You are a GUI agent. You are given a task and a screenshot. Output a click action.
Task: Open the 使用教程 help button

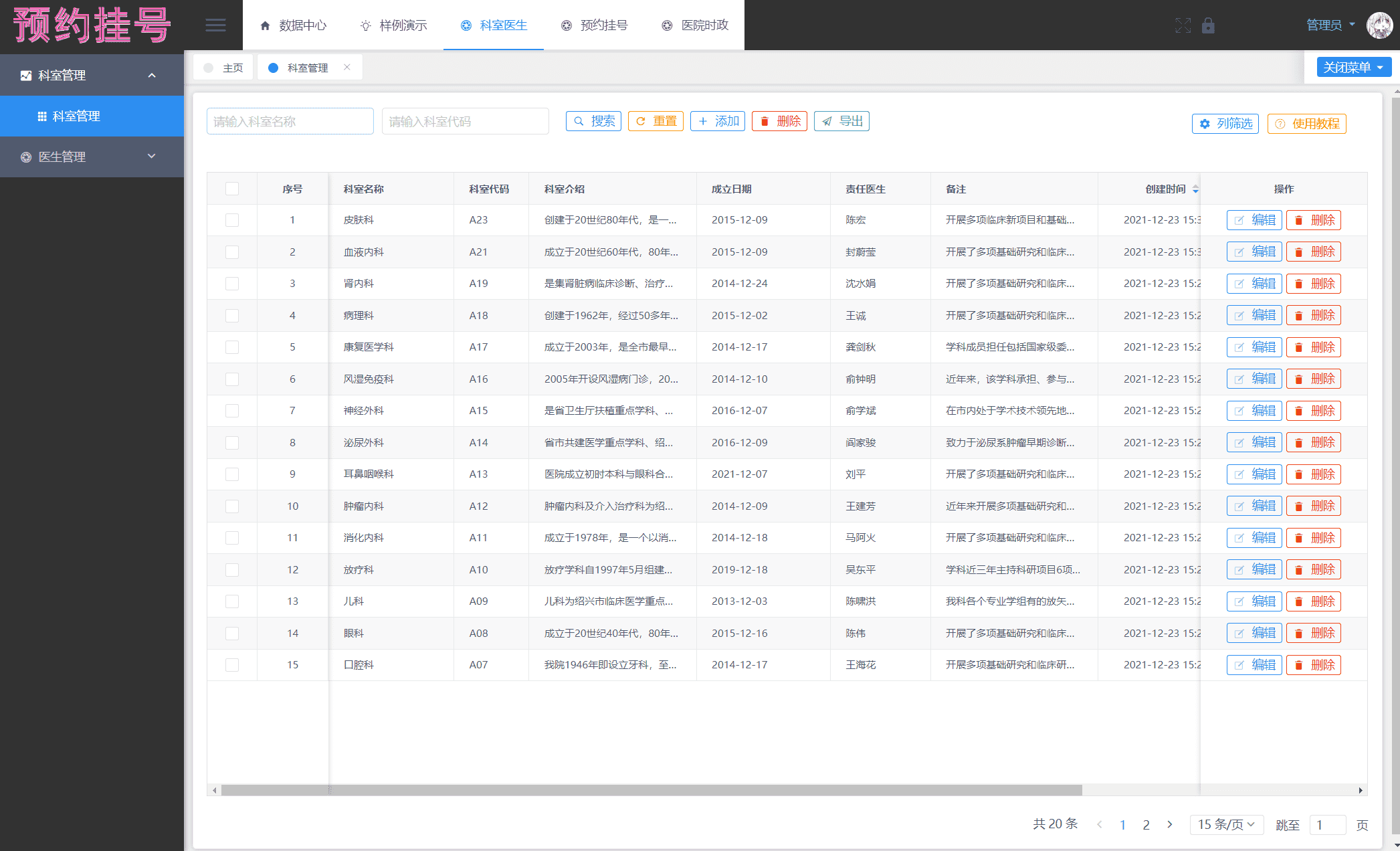[x=1306, y=124]
